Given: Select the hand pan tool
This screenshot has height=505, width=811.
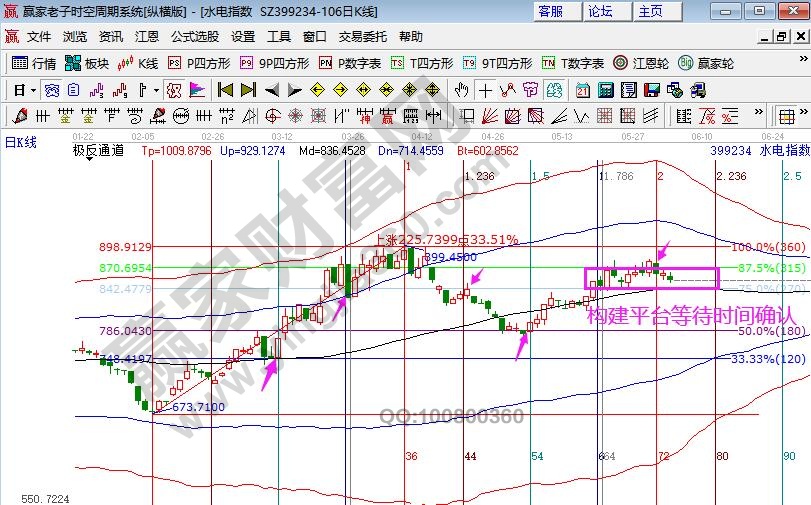Looking at the screenshot, I should [x=461, y=90].
